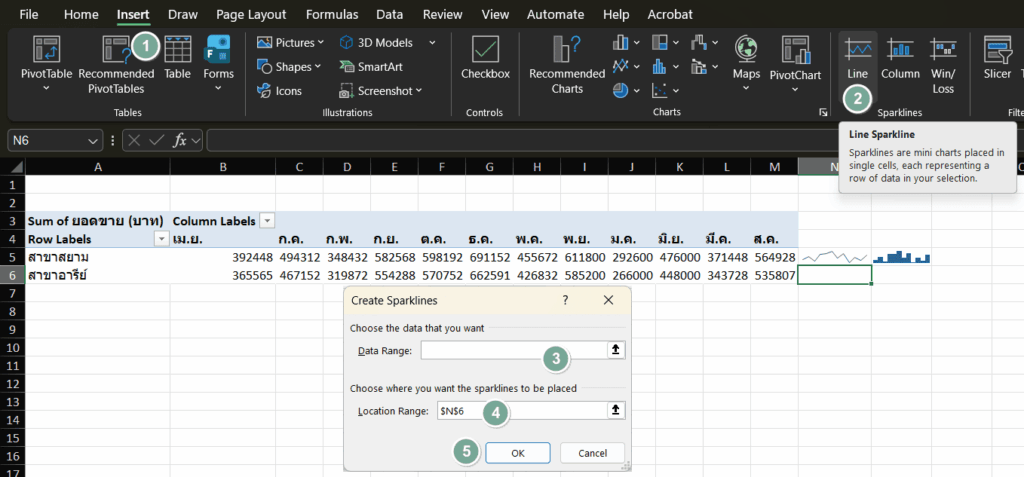Insert a Column sparkline
Image resolution: width=1024 pixels, height=477 pixels.
tap(900, 60)
